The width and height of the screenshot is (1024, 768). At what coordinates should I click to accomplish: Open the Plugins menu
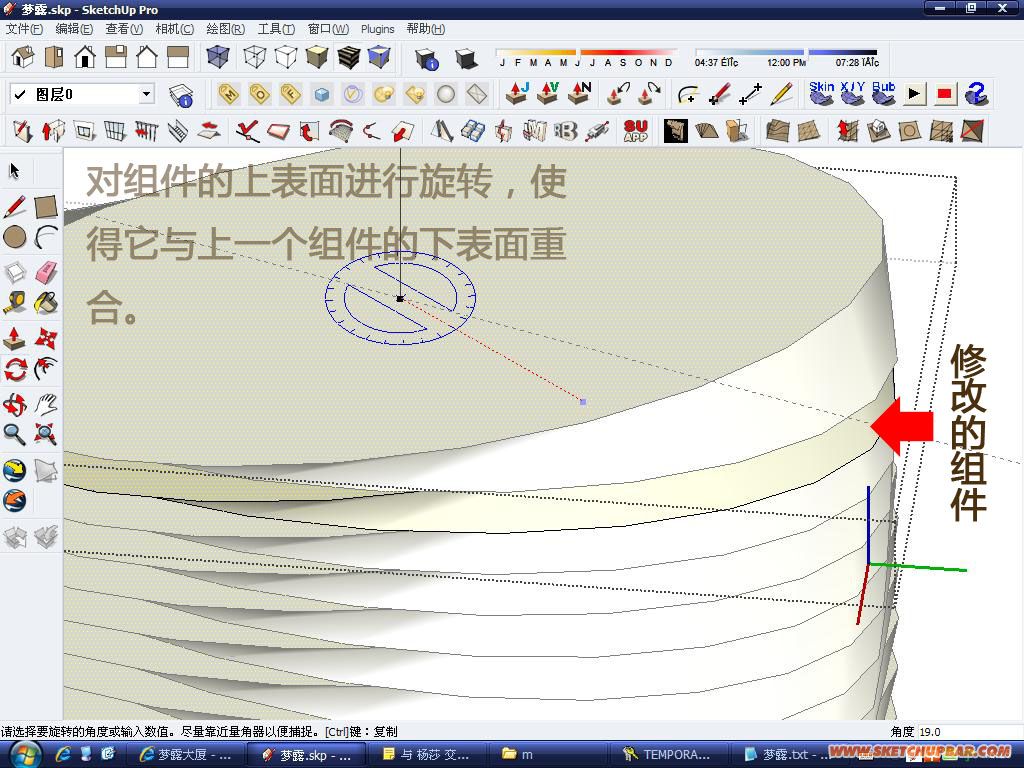click(x=377, y=29)
